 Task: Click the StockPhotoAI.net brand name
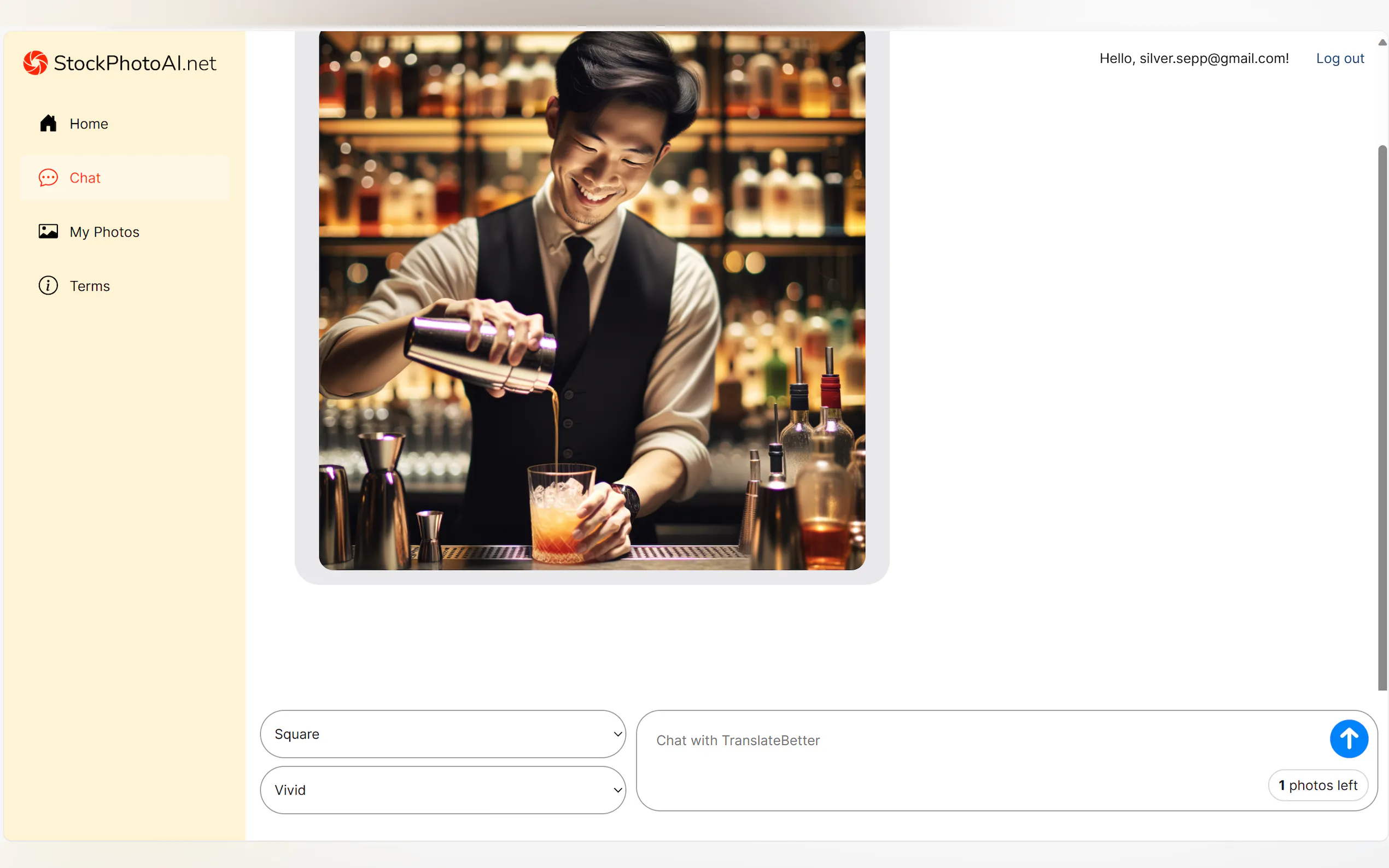click(135, 63)
